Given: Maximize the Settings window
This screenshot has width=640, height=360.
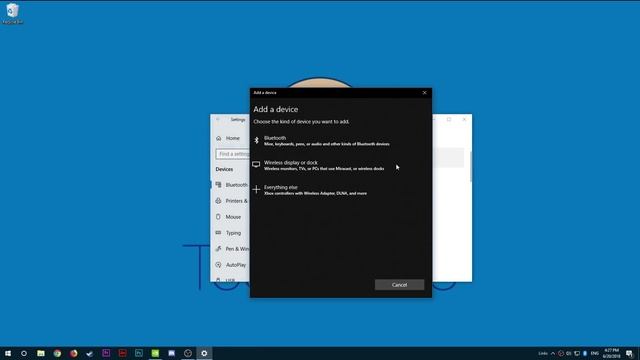Looking at the screenshot, I should [449, 119].
